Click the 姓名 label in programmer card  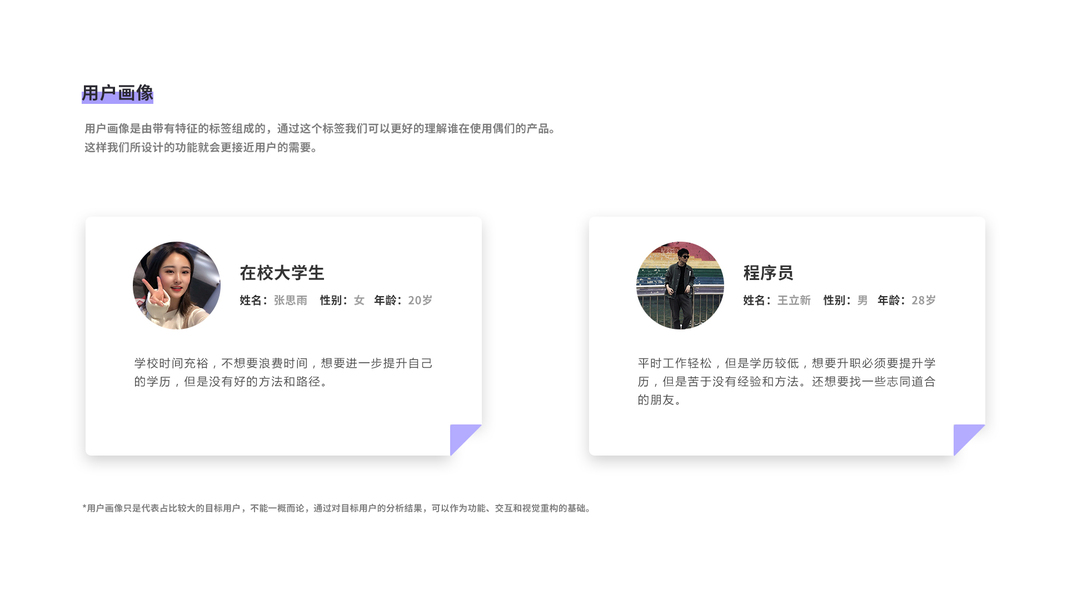(757, 300)
